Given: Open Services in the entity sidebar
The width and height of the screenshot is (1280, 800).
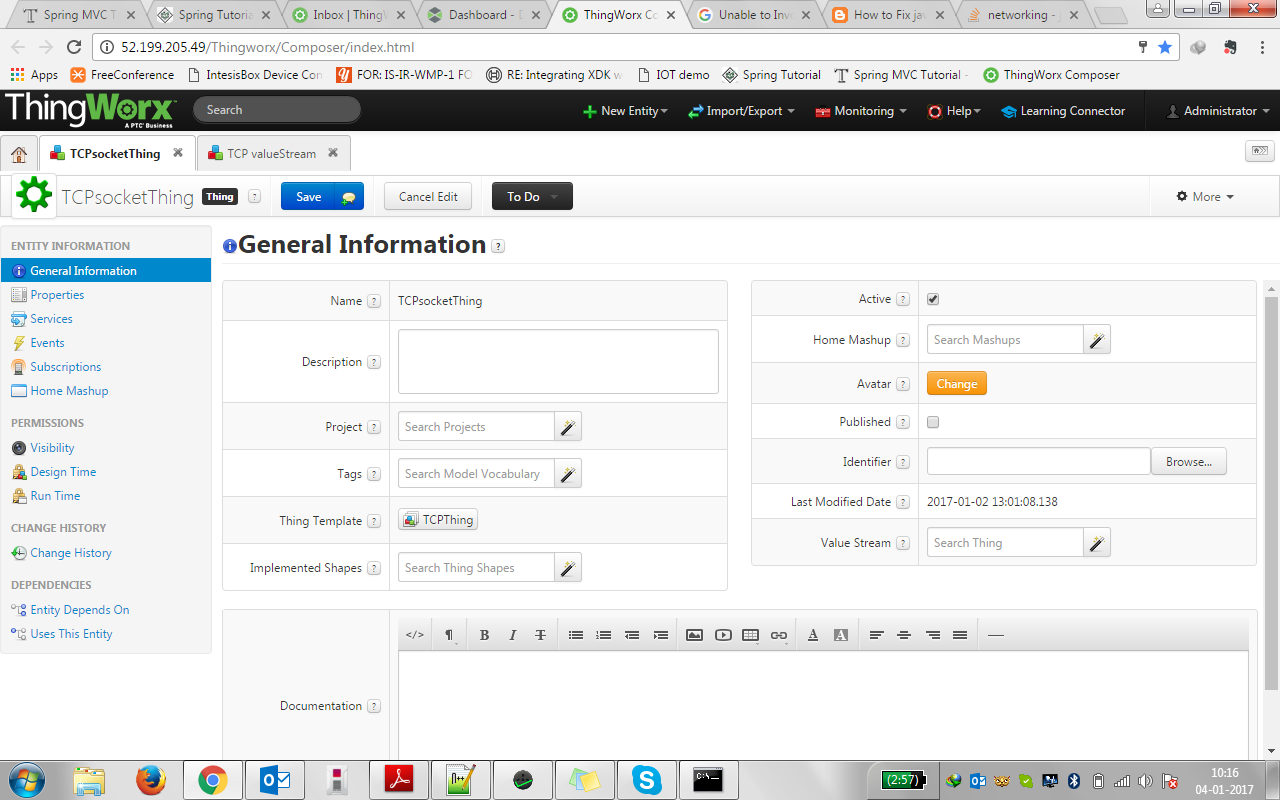Looking at the screenshot, I should 51,319.
